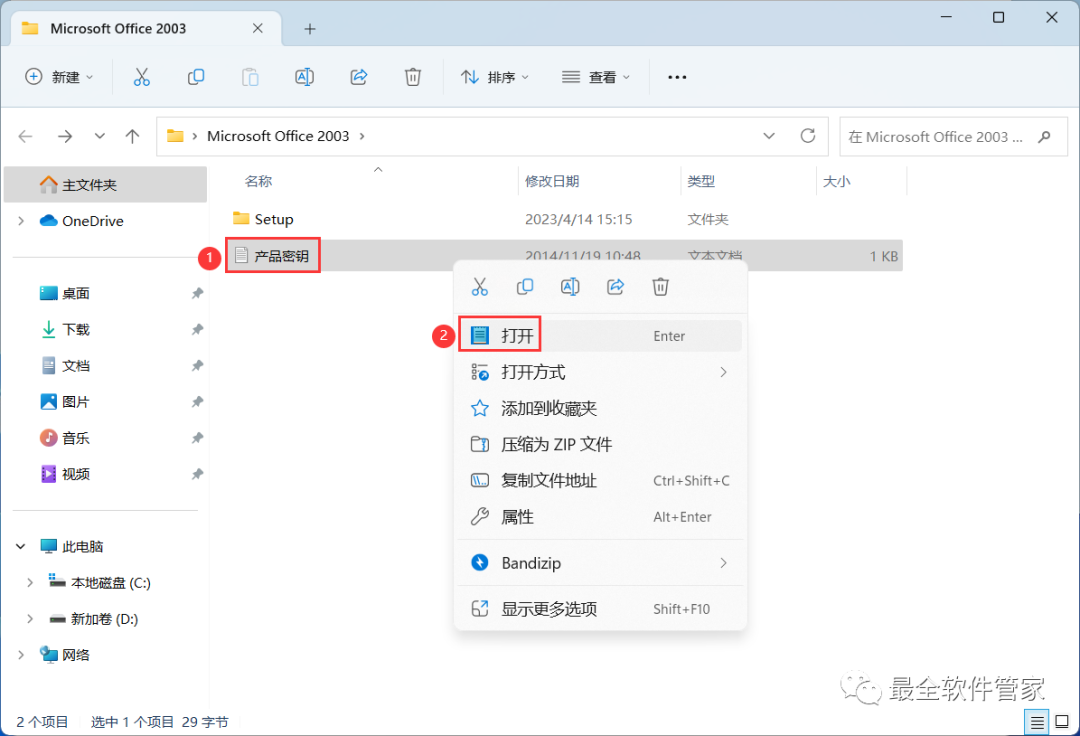The height and width of the screenshot is (736, 1080).
Task: Sort by the 名称 column header
Action: (x=258, y=181)
